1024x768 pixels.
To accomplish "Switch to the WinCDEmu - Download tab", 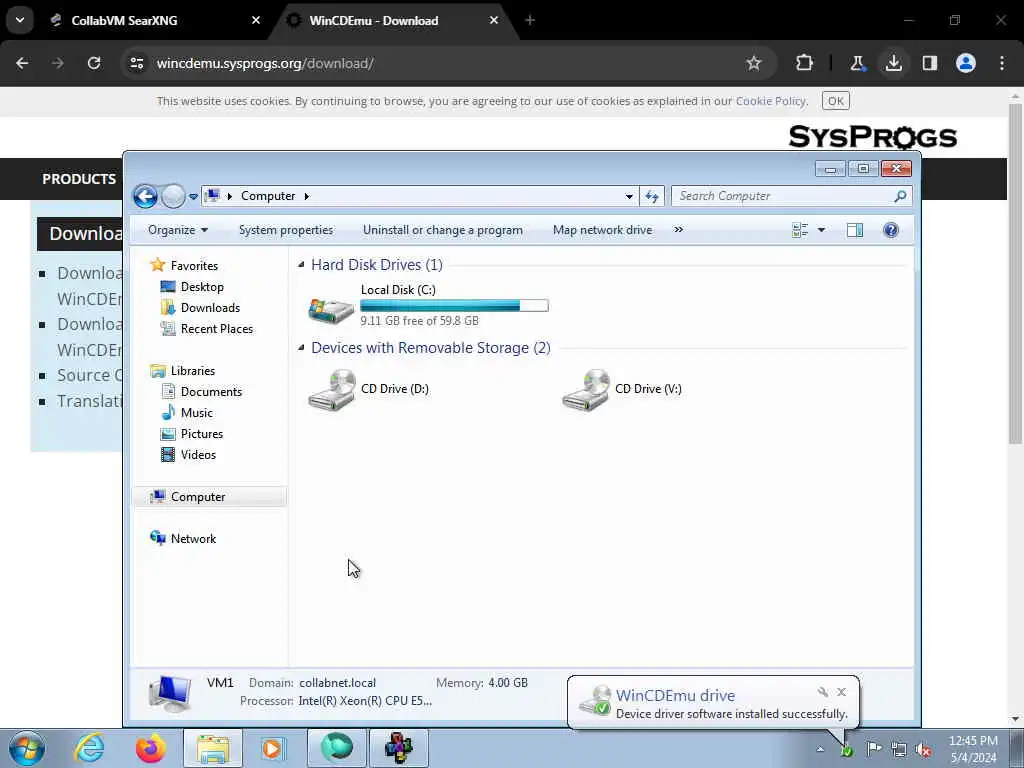I will click(396, 20).
